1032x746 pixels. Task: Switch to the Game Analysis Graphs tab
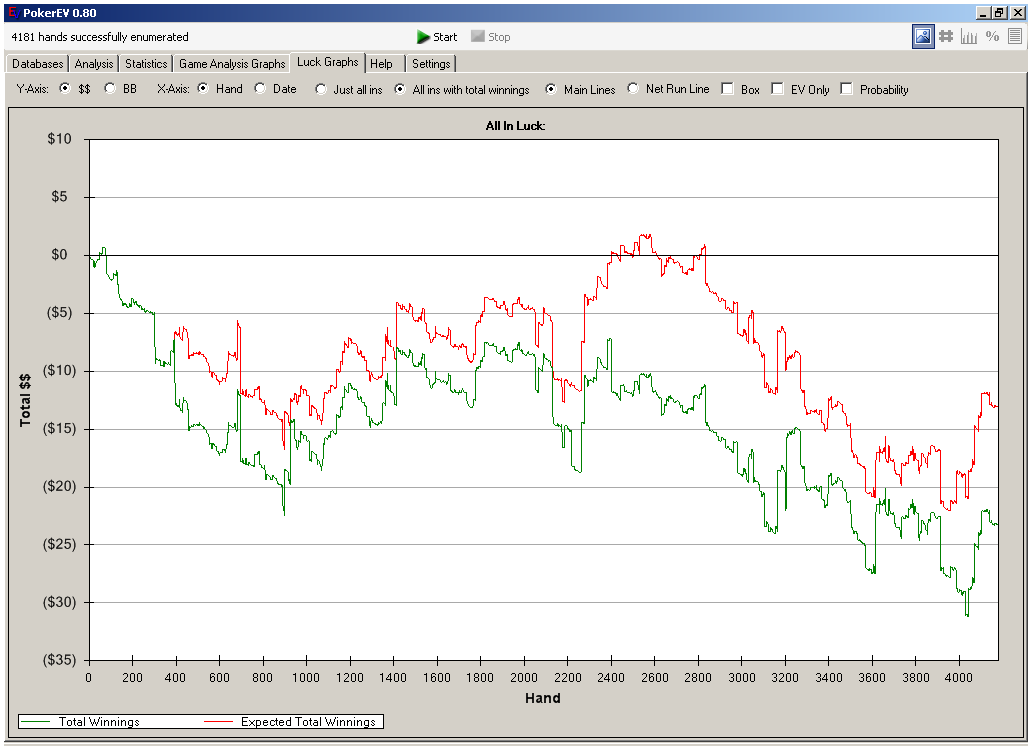tap(232, 64)
